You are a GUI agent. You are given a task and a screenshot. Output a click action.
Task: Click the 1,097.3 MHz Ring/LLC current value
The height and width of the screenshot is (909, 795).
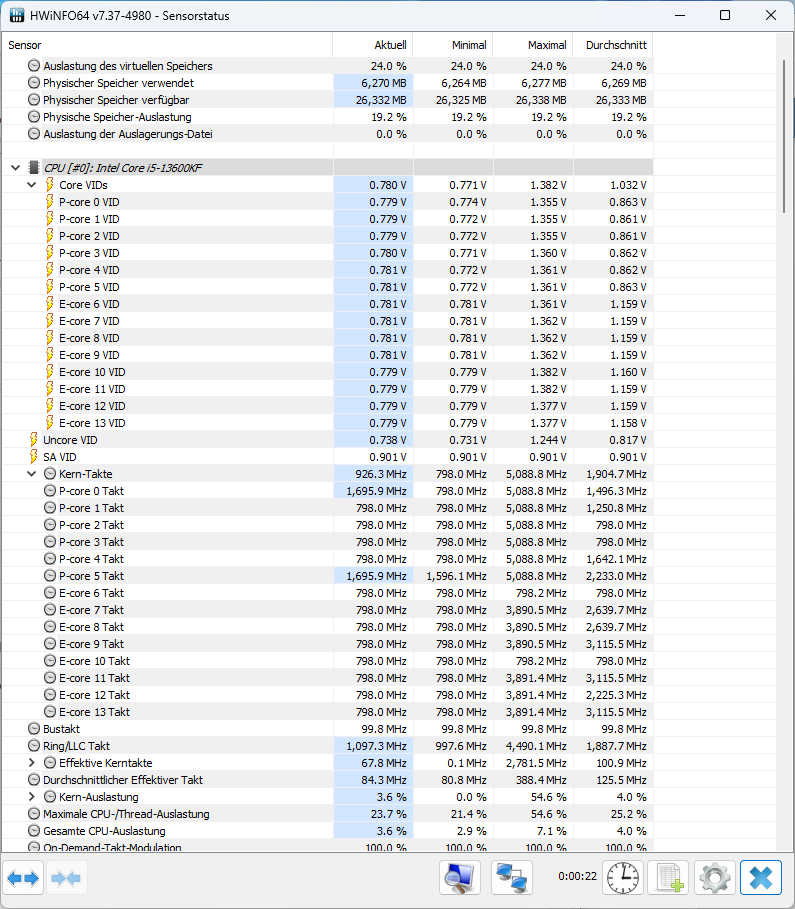[376, 746]
